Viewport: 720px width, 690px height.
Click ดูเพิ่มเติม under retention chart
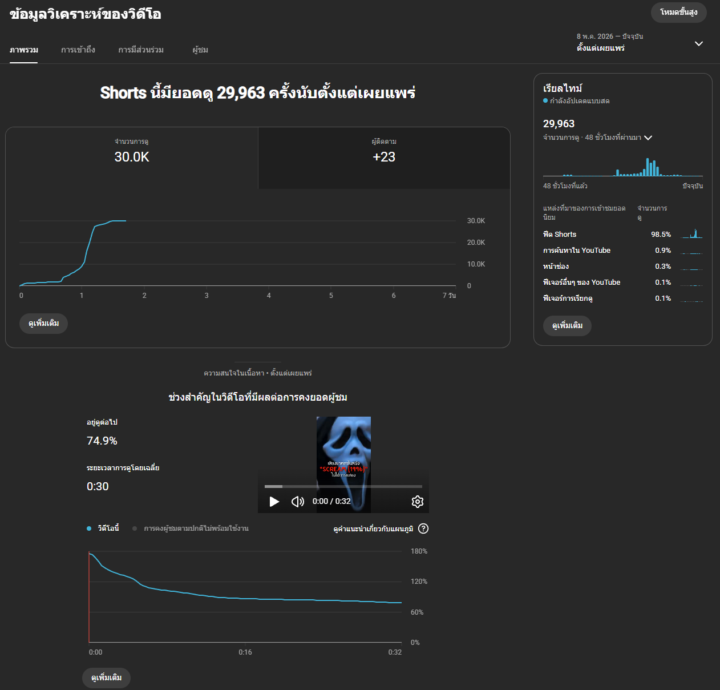(x=107, y=678)
